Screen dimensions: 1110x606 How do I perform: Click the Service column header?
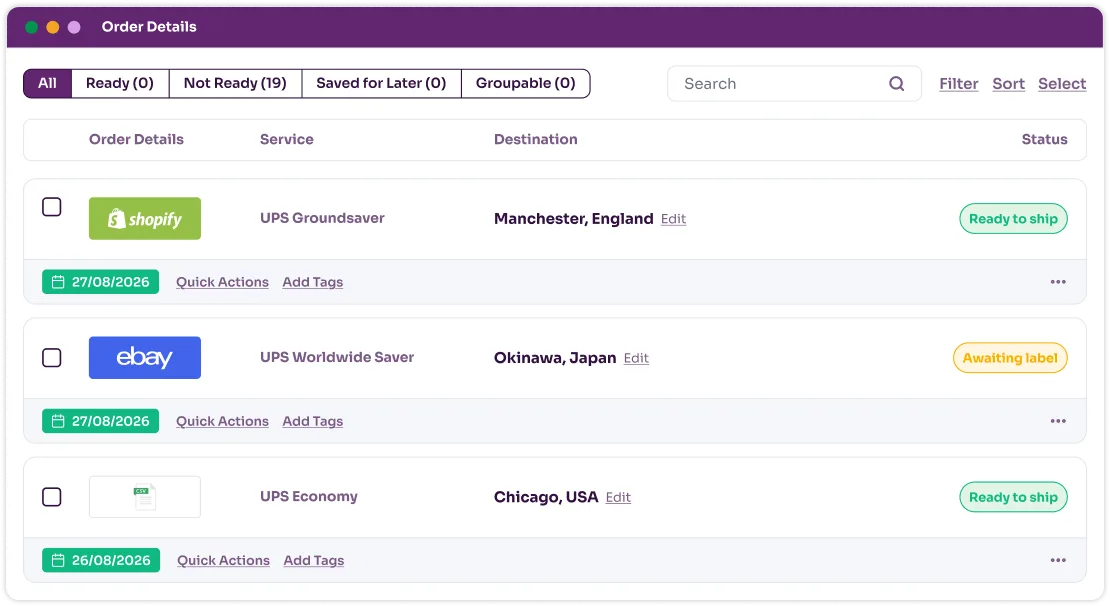click(287, 139)
